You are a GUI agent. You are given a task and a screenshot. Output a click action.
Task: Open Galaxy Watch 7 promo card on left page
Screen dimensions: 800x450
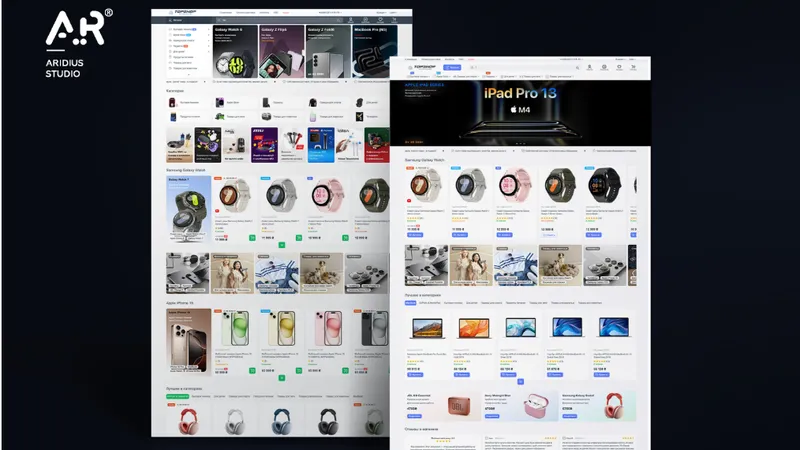tap(188, 209)
